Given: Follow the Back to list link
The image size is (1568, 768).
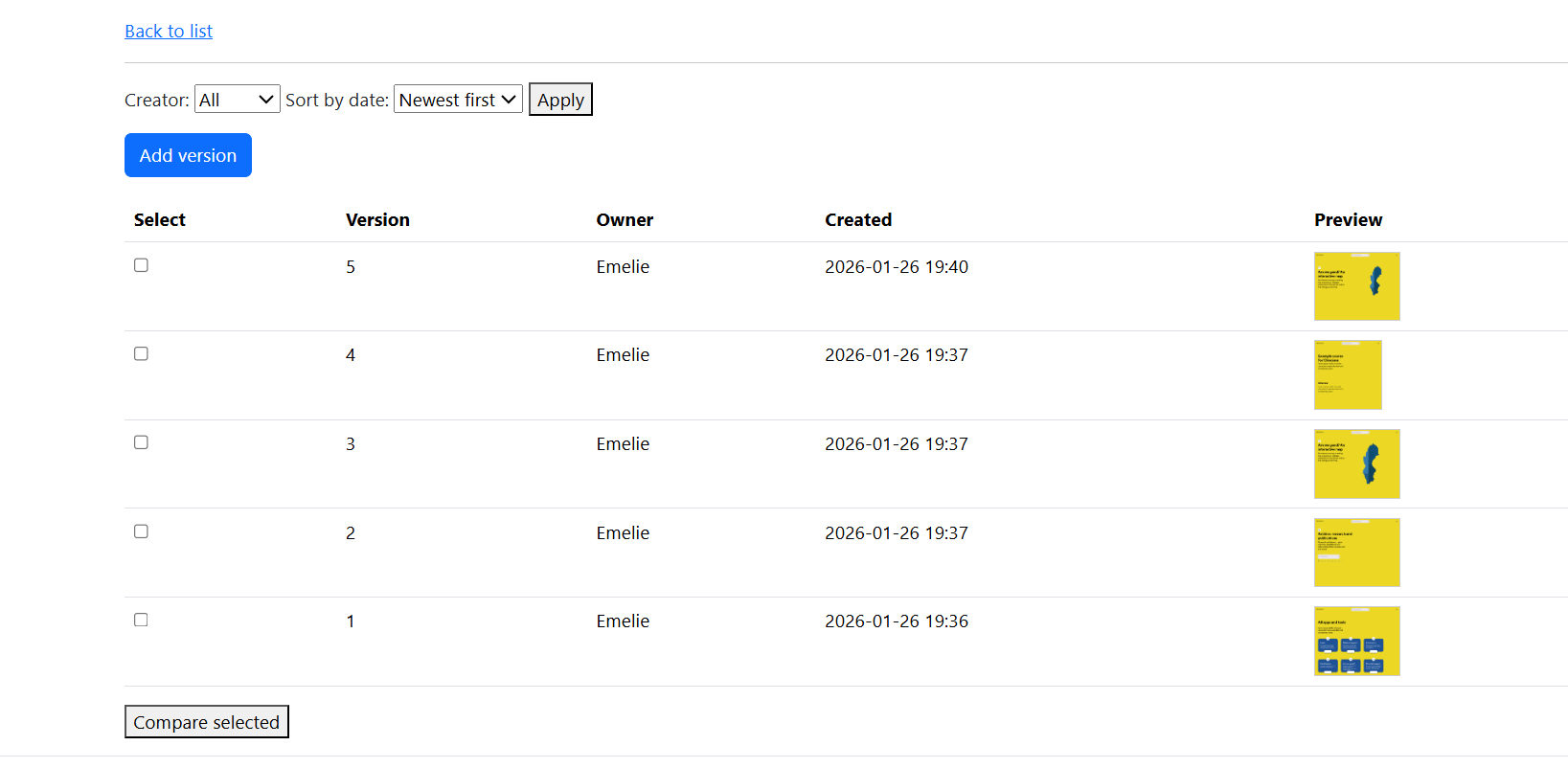Looking at the screenshot, I should tap(169, 32).
